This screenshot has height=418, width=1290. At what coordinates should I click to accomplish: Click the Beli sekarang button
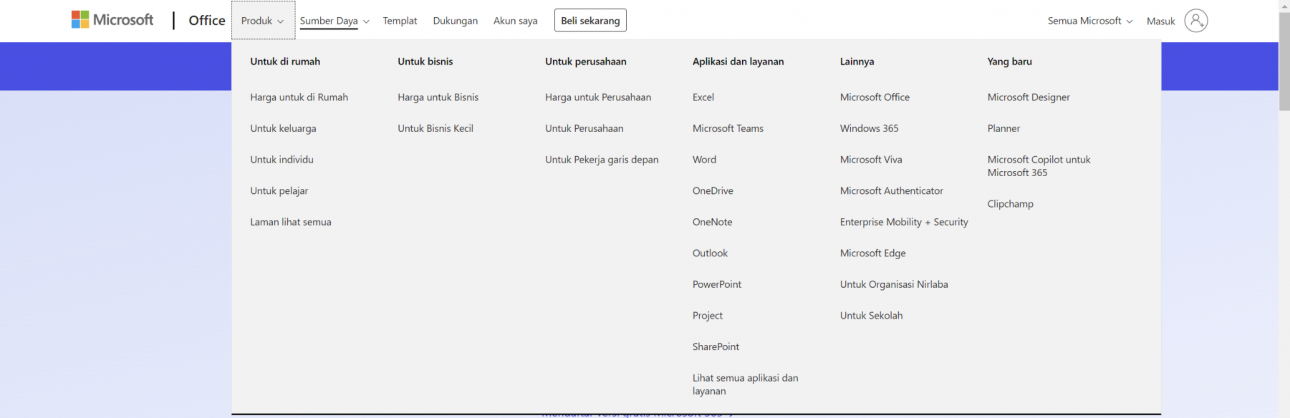tap(590, 20)
